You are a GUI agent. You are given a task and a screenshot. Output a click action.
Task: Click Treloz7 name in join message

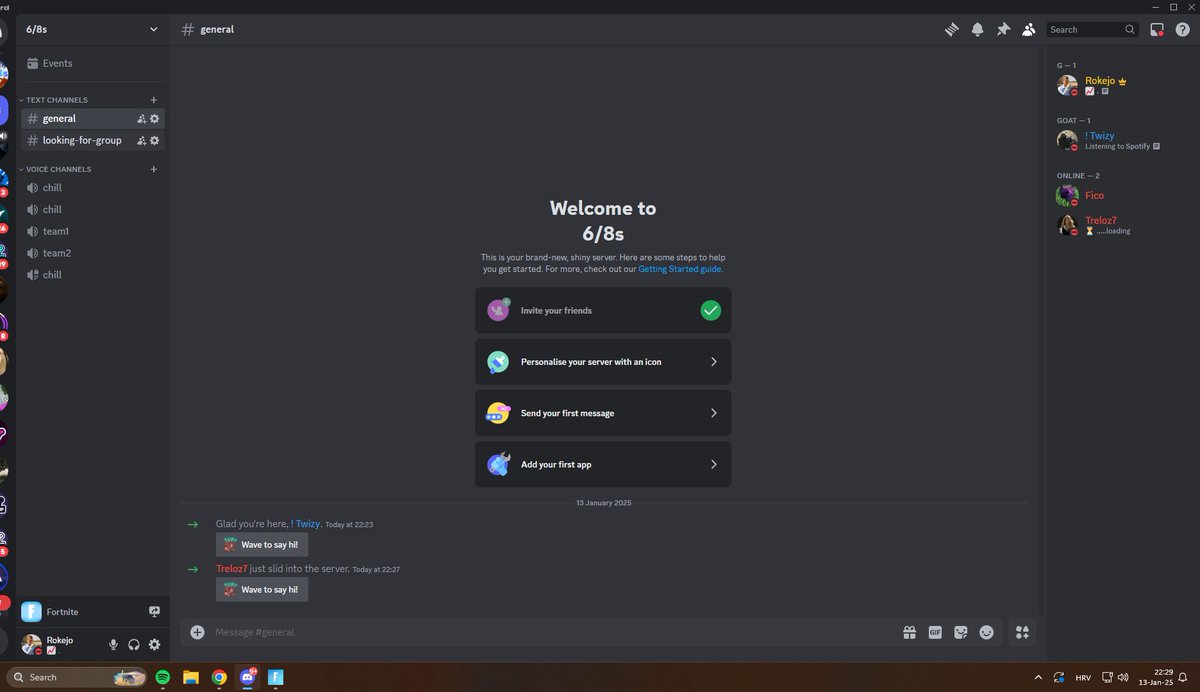click(231, 569)
